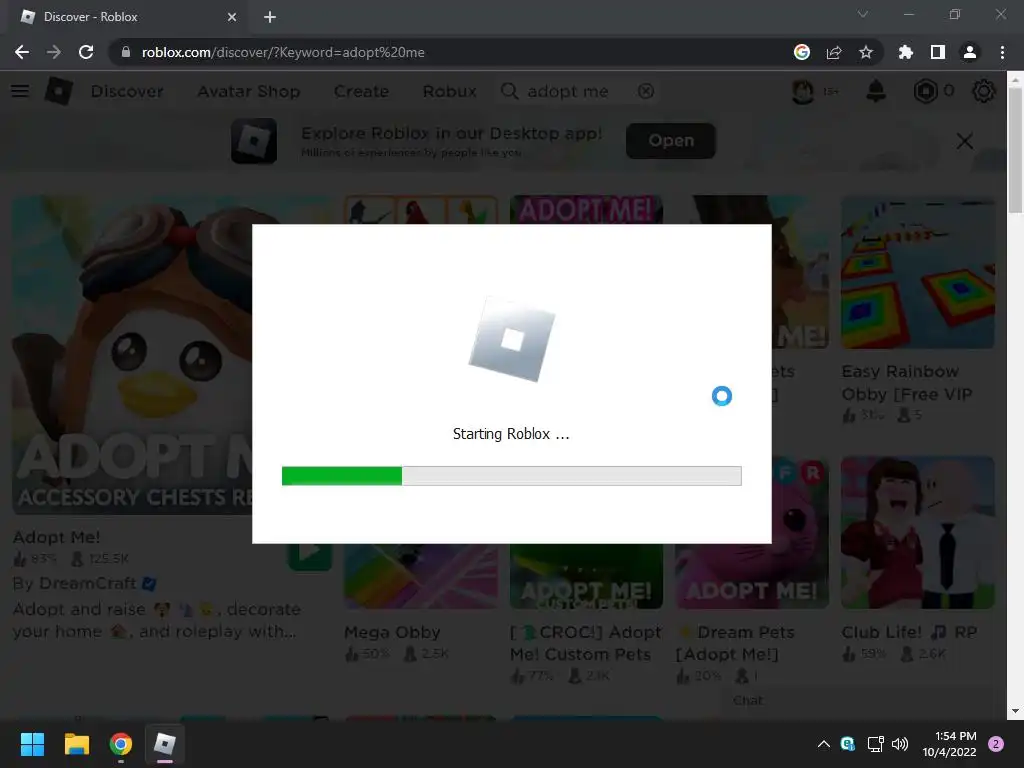Click the scrollbar down arrow

[x=1015, y=711]
